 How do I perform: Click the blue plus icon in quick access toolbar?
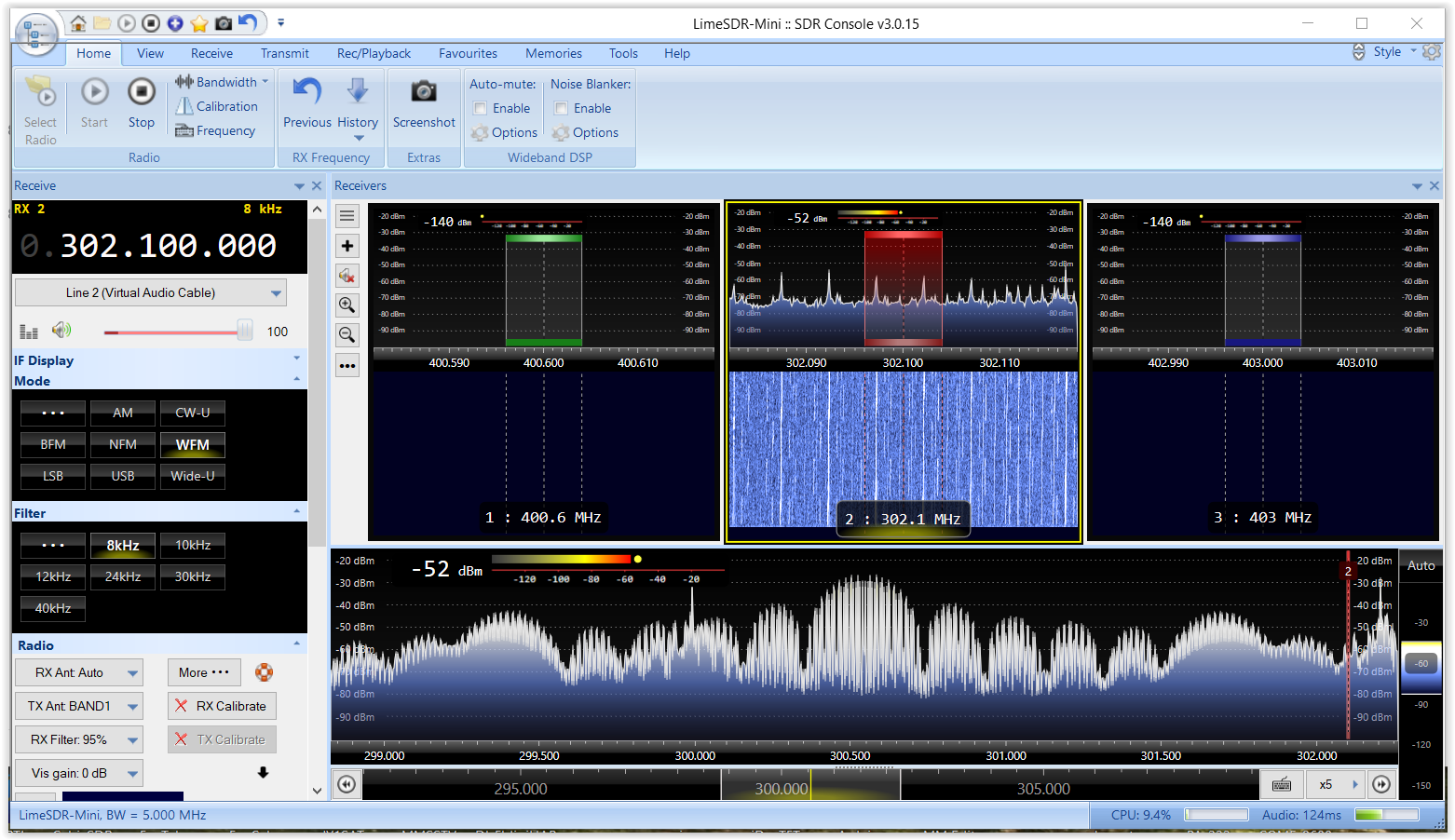[175, 23]
